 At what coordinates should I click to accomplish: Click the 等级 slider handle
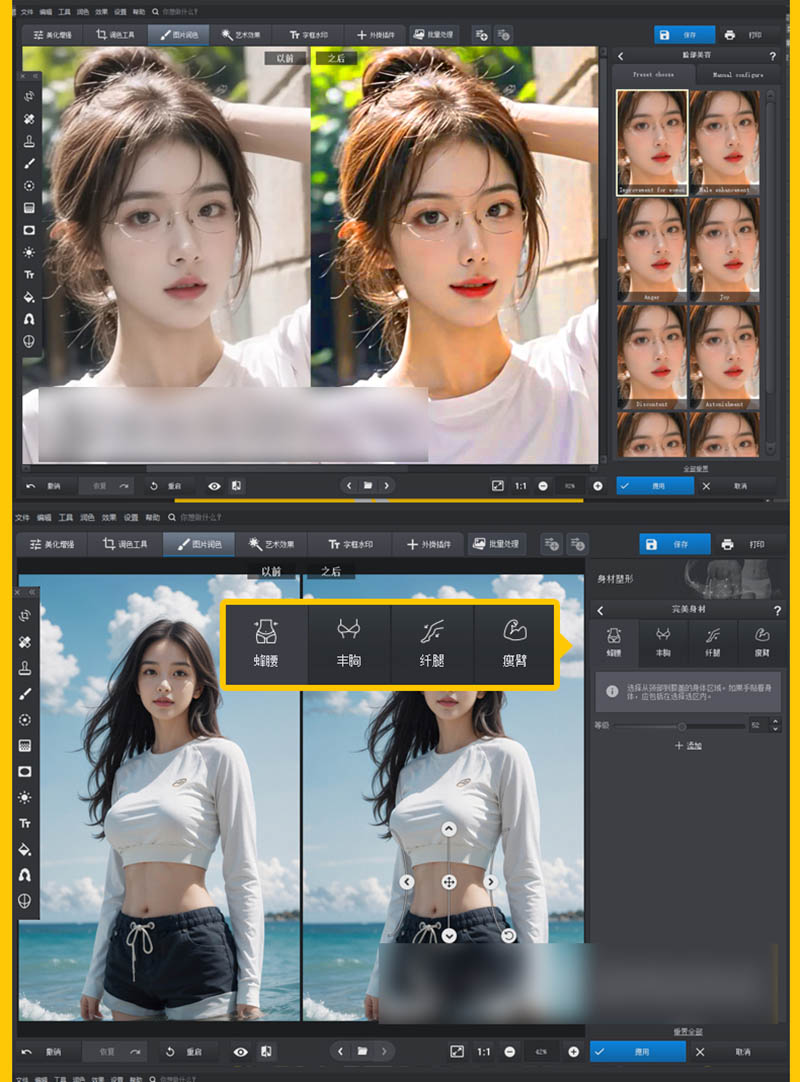[x=682, y=726]
